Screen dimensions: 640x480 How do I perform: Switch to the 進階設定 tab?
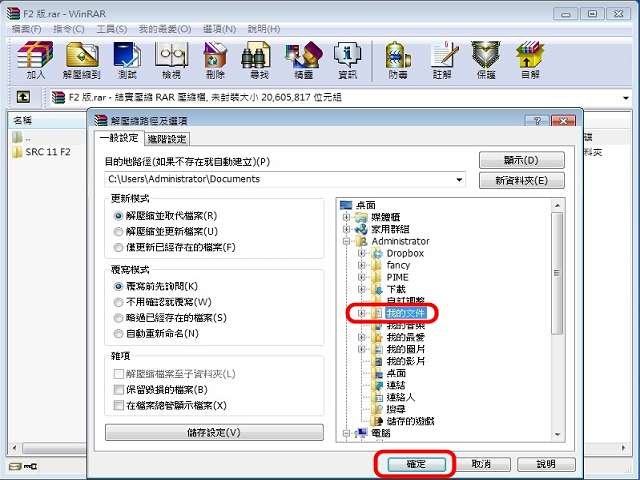167,139
